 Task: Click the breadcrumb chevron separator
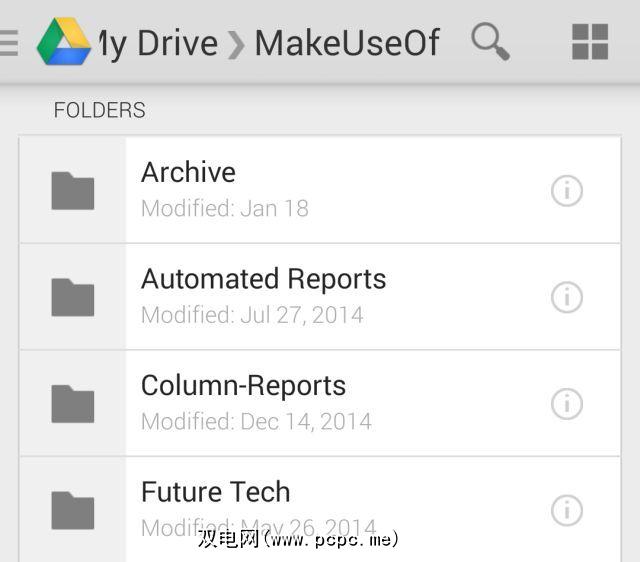(x=236, y=45)
